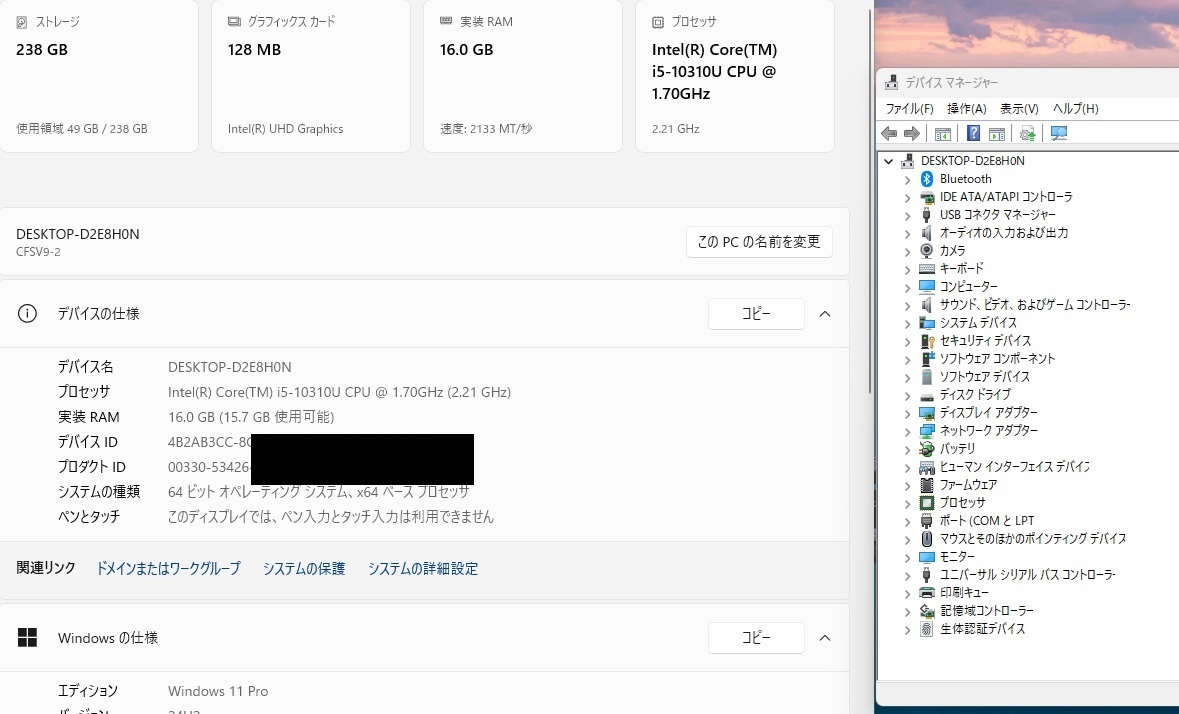Click the scan for hardware changes icon
This screenshot has width=1179, height=714.
[1059, 134]
